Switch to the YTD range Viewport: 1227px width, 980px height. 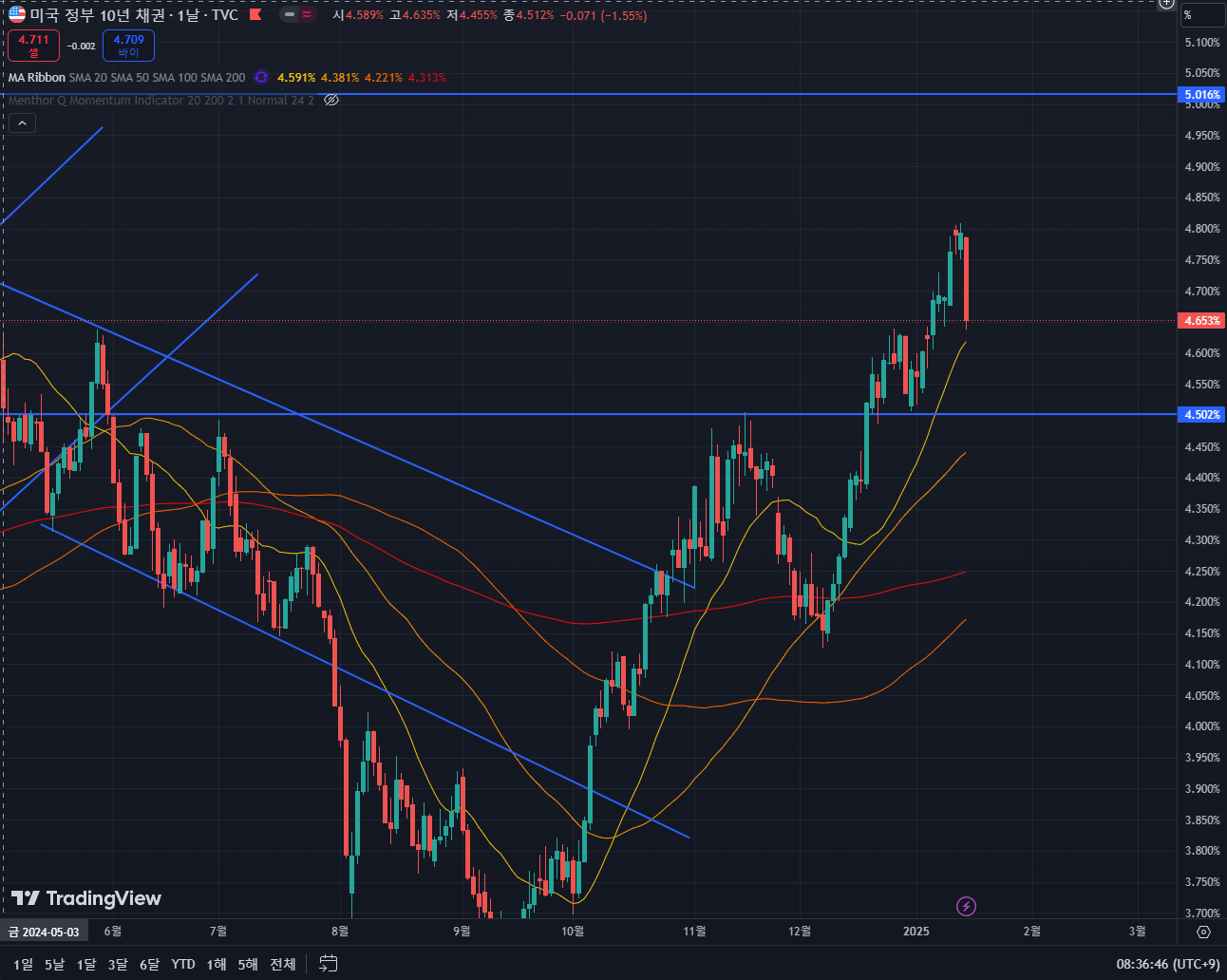point(183,964)
